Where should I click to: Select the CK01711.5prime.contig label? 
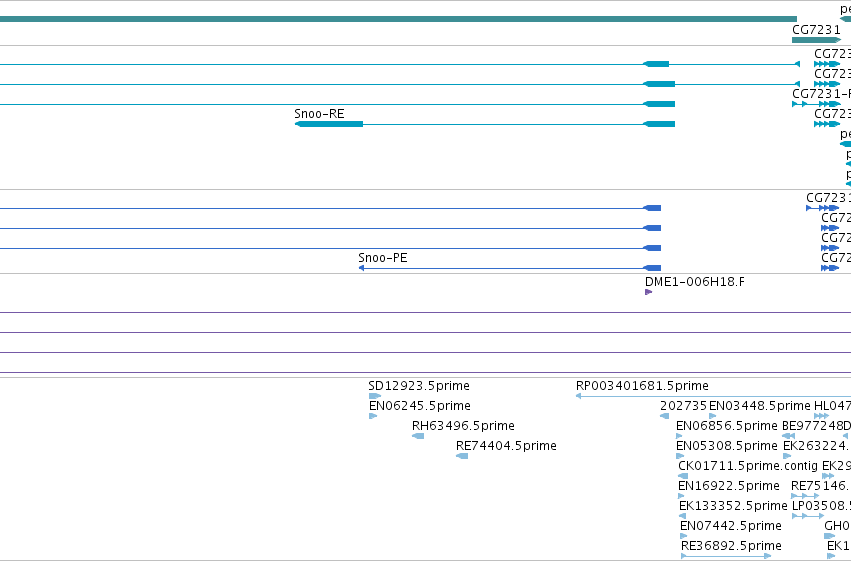(x=748, y=466)
